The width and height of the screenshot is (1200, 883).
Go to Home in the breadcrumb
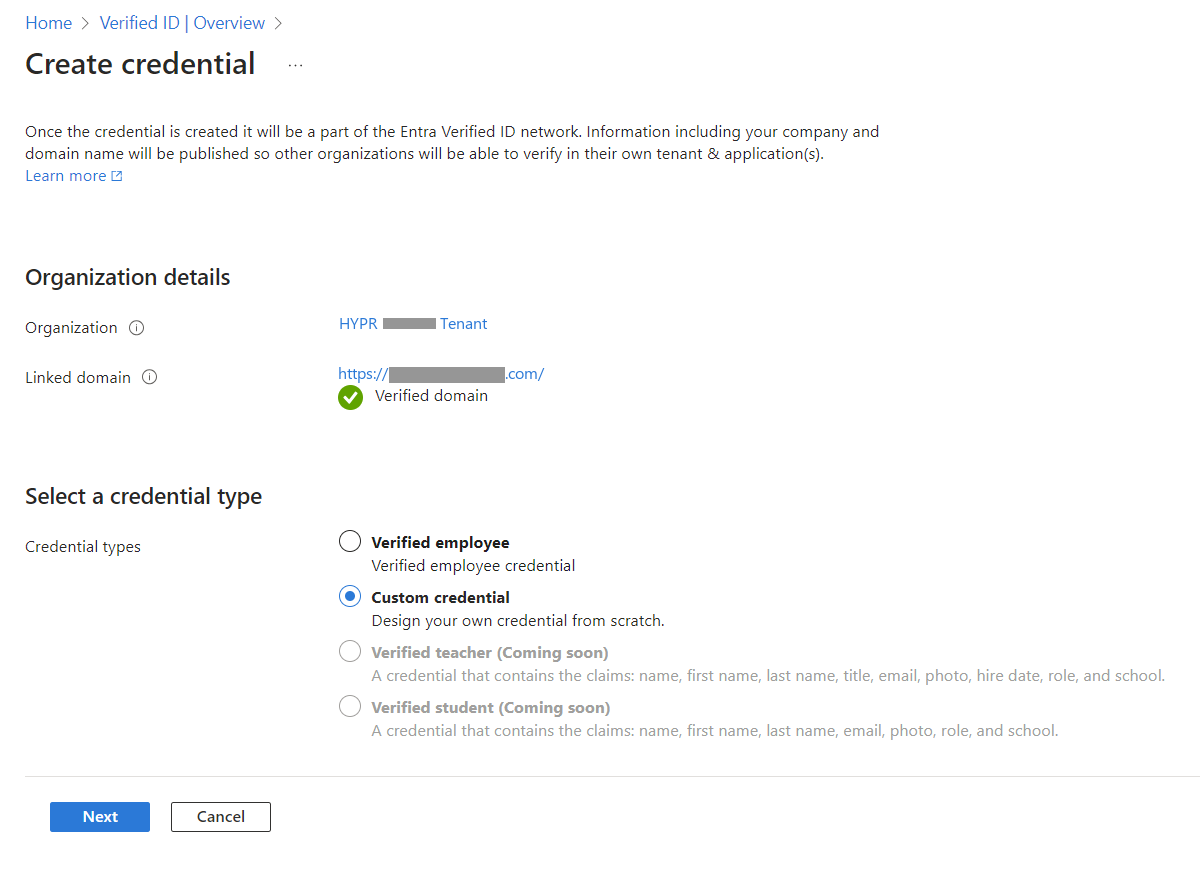click(48, 23)
